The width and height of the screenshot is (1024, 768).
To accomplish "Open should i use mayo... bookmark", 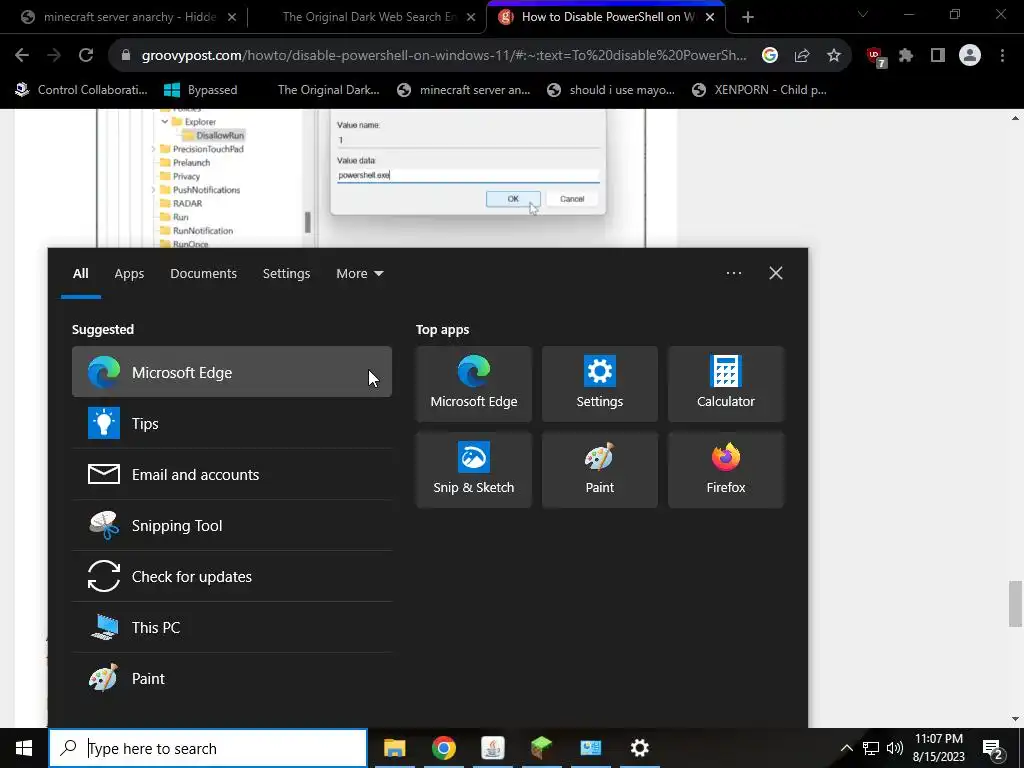I will click(x=612, y=90).
